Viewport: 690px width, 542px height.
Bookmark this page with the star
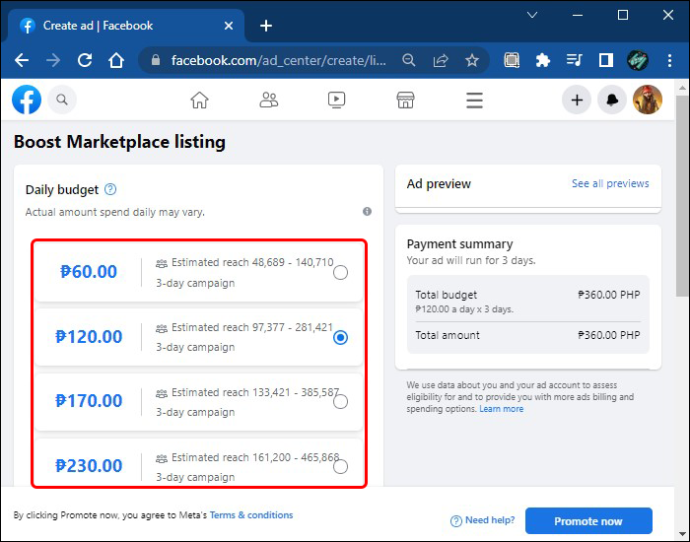tap(472, 60)
